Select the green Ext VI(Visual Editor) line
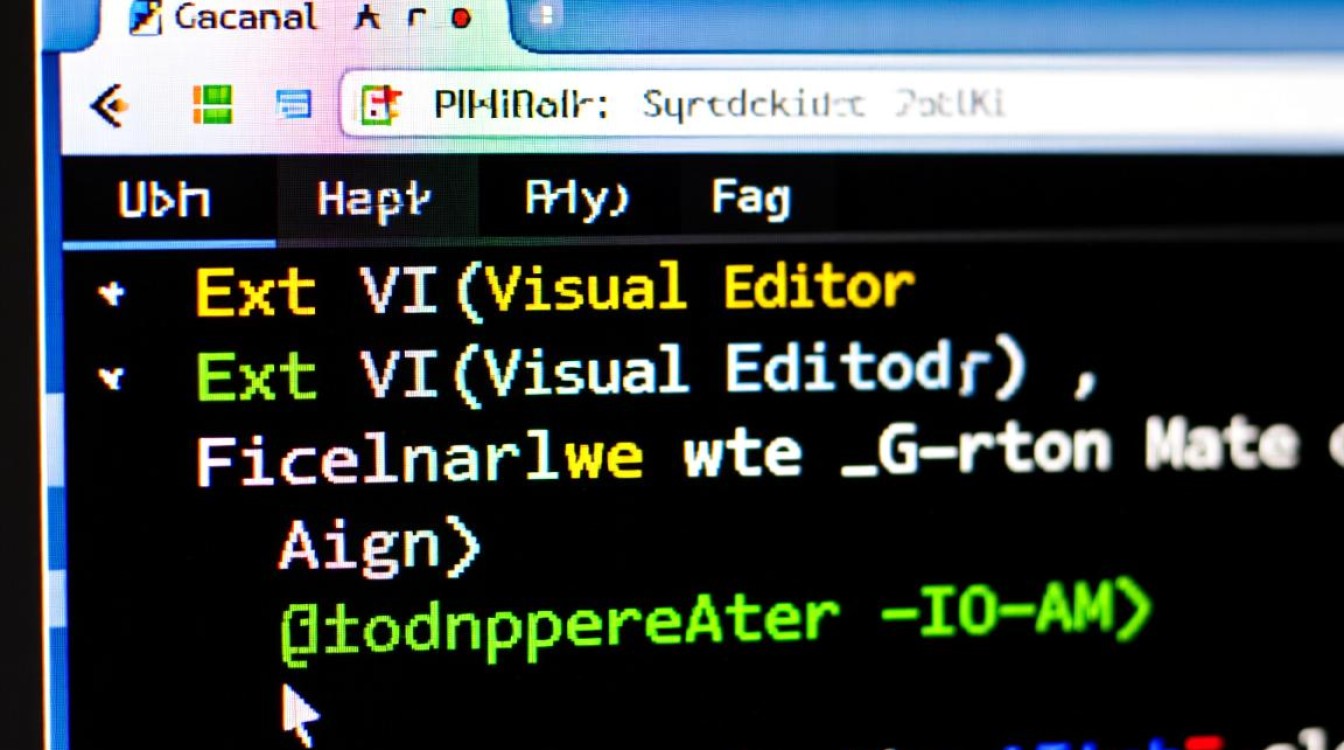The image size is (1344, 750). (646, 372)
